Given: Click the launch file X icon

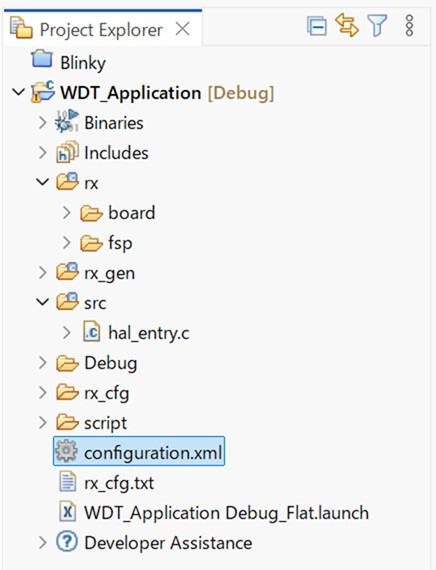Looking at the screenshot, I should coord(67,512).
